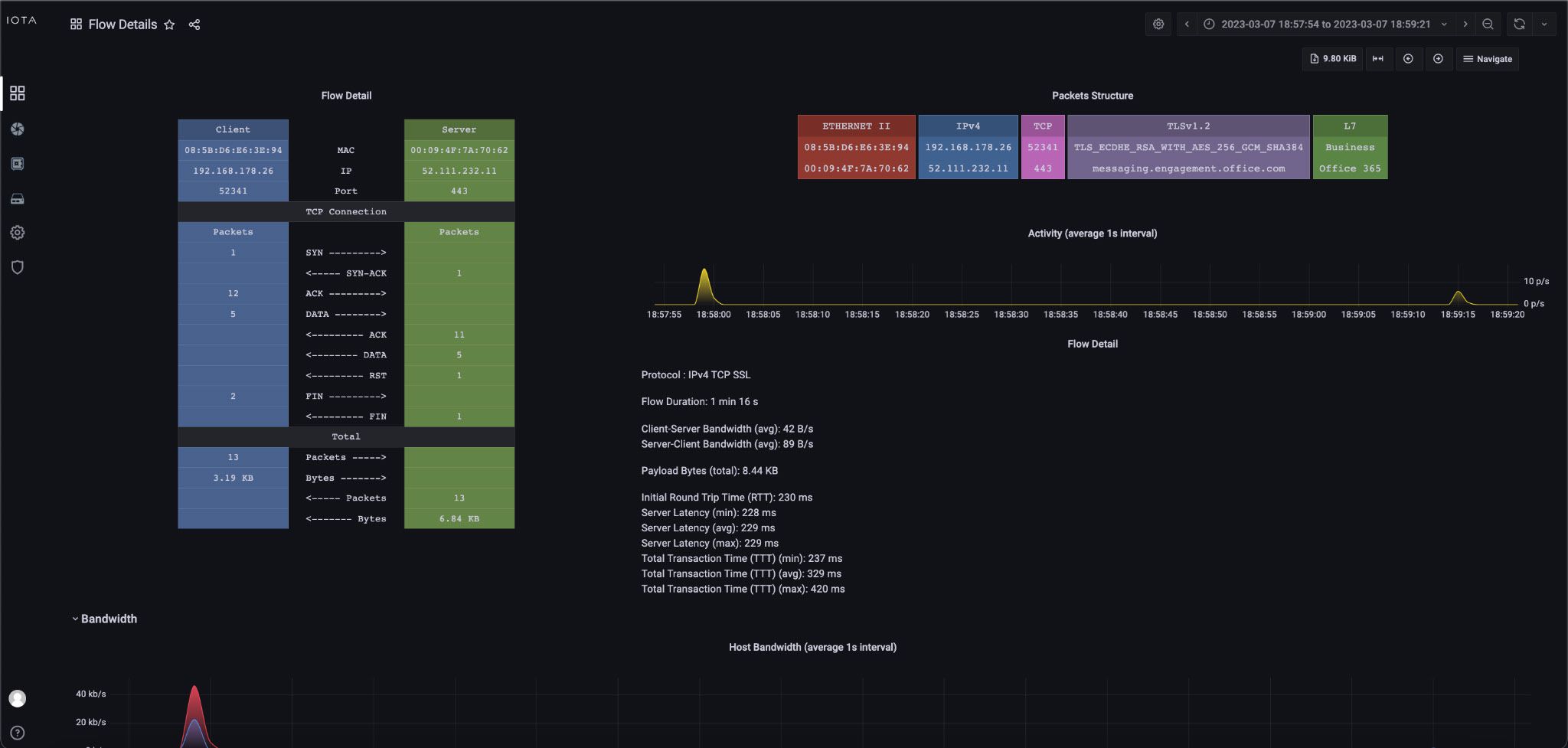Open the time range picker dropdown
The image size is (1568, 748).
tap(1325, 24)
